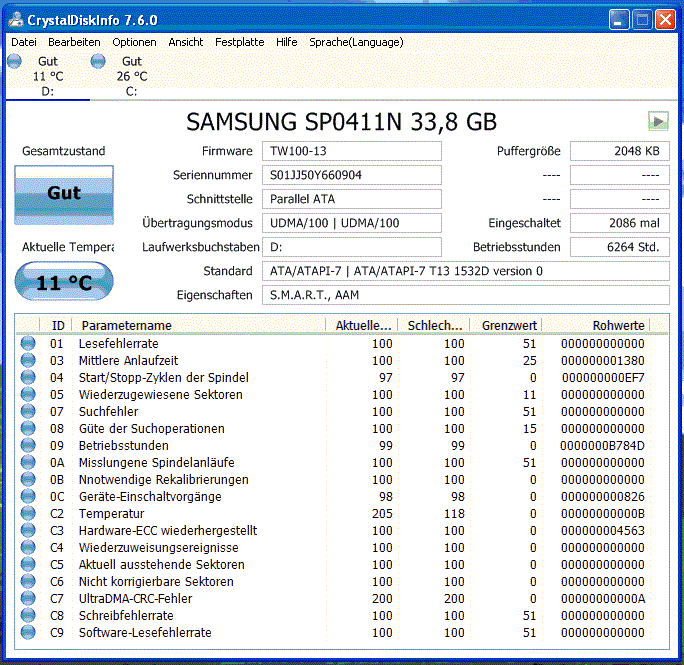Click raw value 00000000000A
The height and width of the screenshot is (665, 684).
point(602,599)
